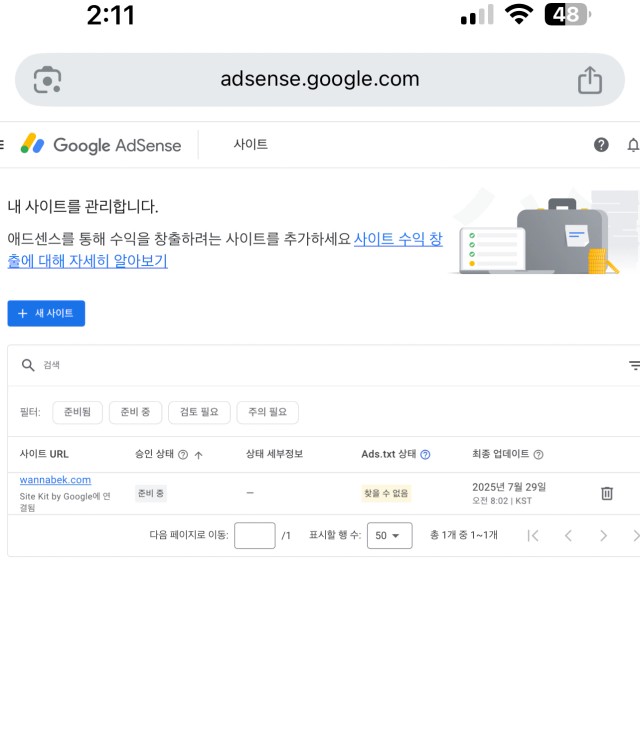This screenshot has width=640, height=741.
Task: Open the wannabek.com site link
Action: 55,480
